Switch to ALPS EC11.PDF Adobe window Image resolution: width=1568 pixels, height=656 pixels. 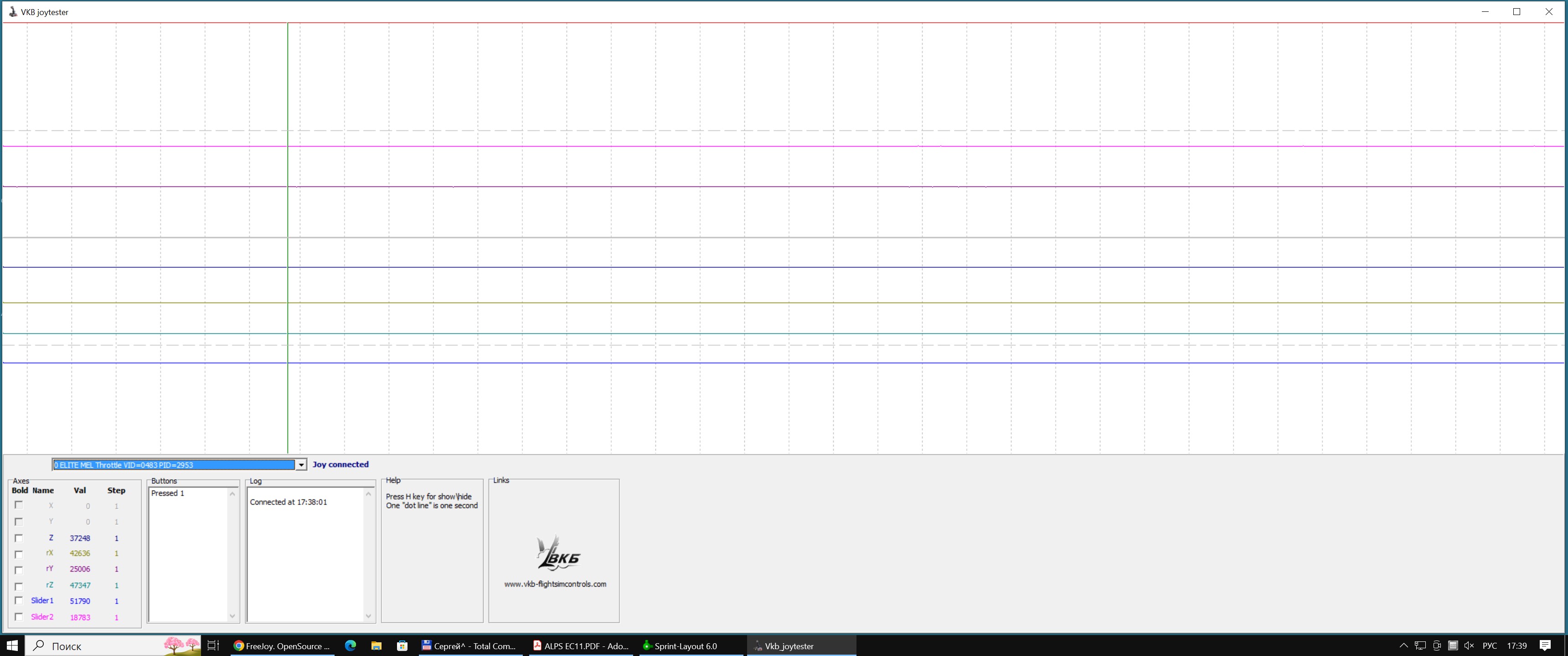581,646
